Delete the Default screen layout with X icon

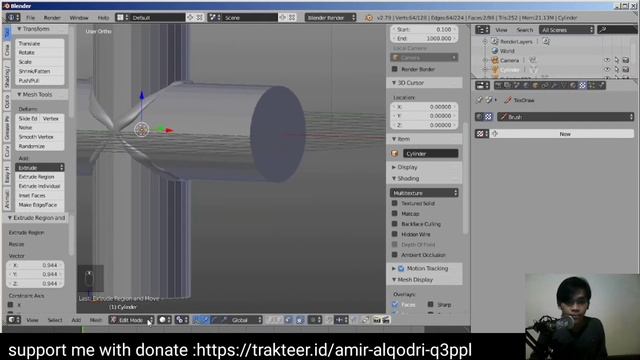pyautogui.click(x=199, y=18)
